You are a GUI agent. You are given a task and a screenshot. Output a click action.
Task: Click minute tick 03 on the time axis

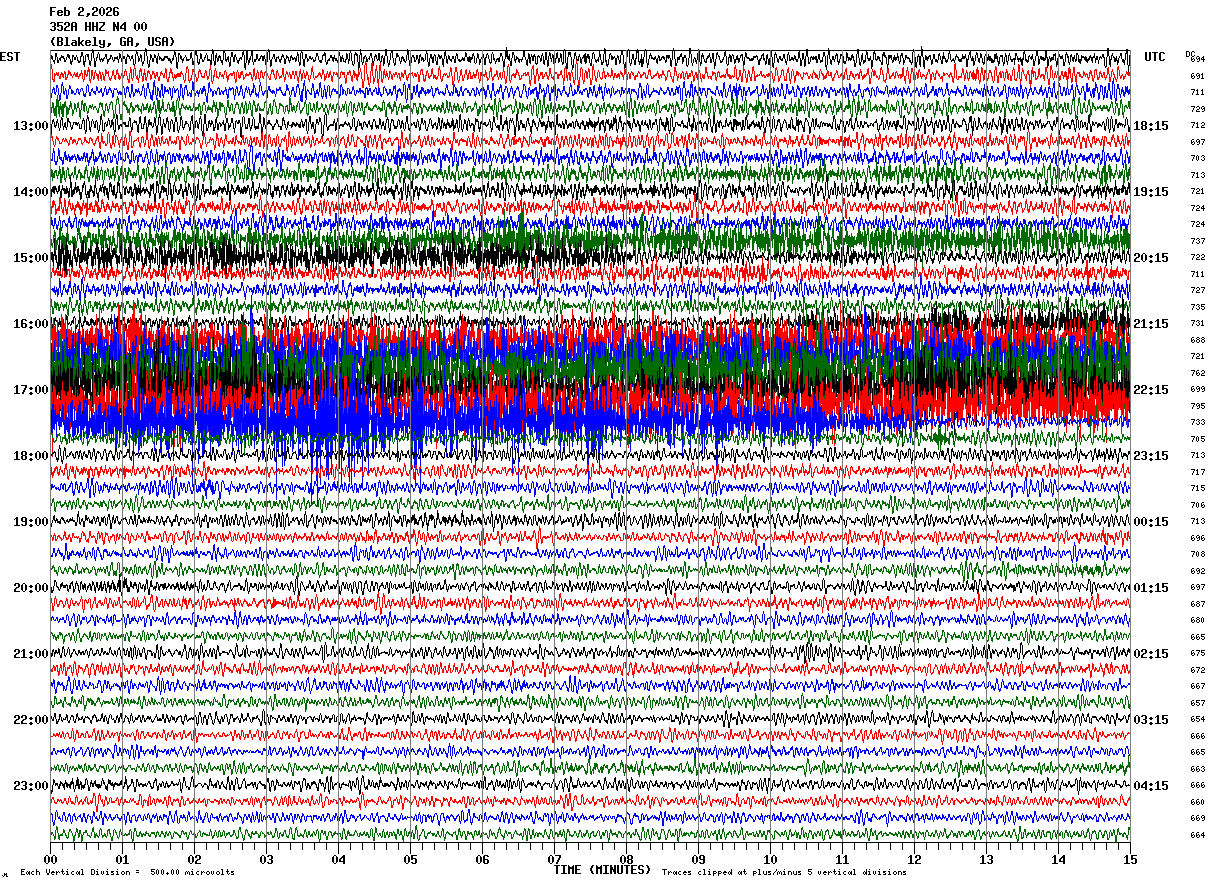(x=266, y=859)
